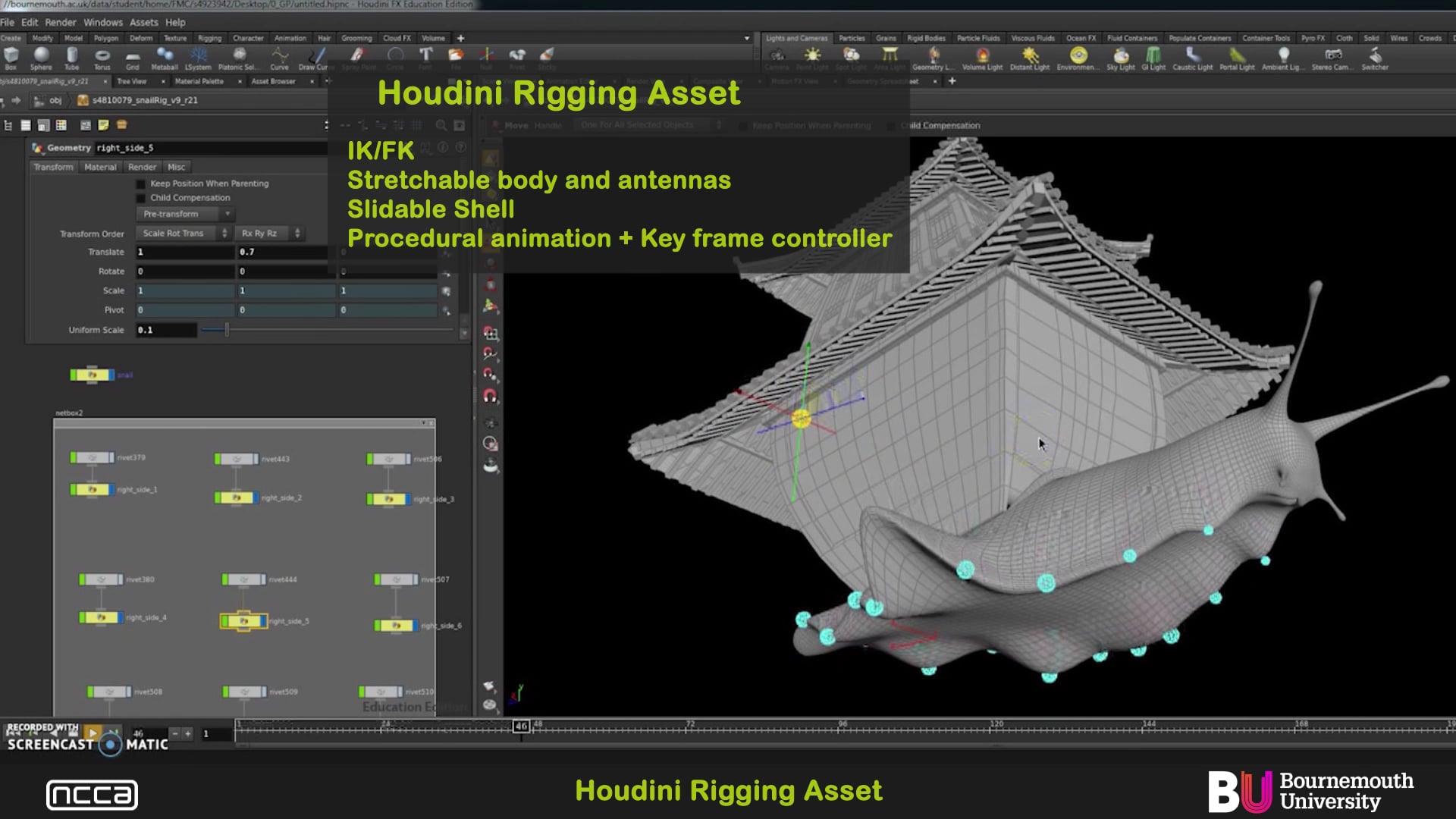Select the Curve shelf tool
The height and width of the screenshot is (819, 1456).
[280, 58]
